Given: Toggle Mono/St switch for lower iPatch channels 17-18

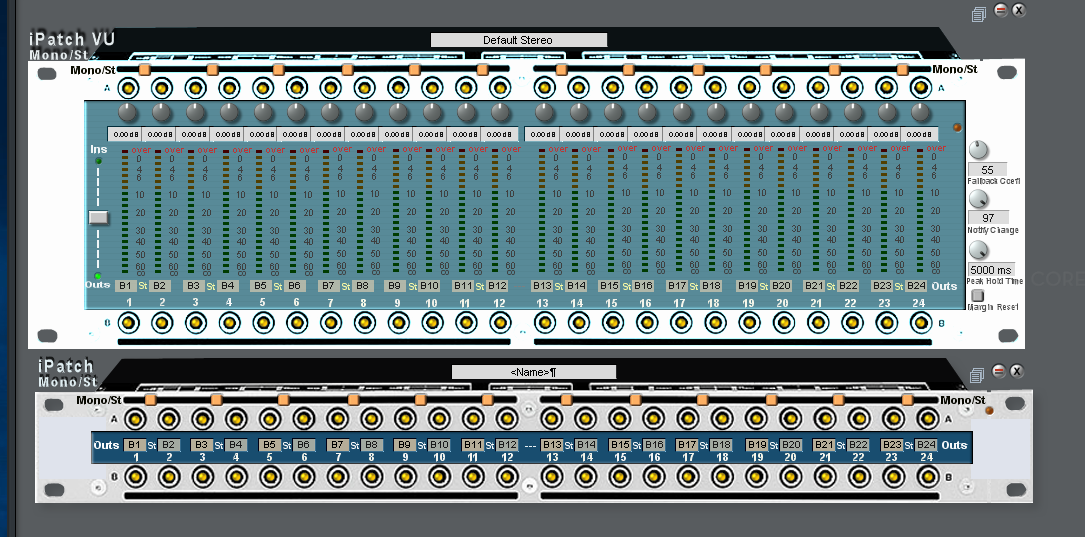Looking at the screenshot, I should coord(703,400).
